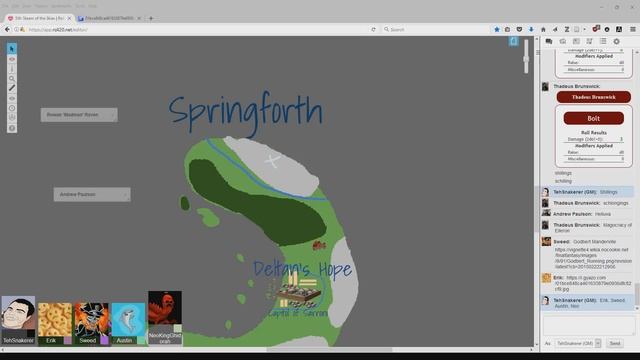Send the chat message with Send
The width and height of the screenshot is (640, 360).
[615, 344]
